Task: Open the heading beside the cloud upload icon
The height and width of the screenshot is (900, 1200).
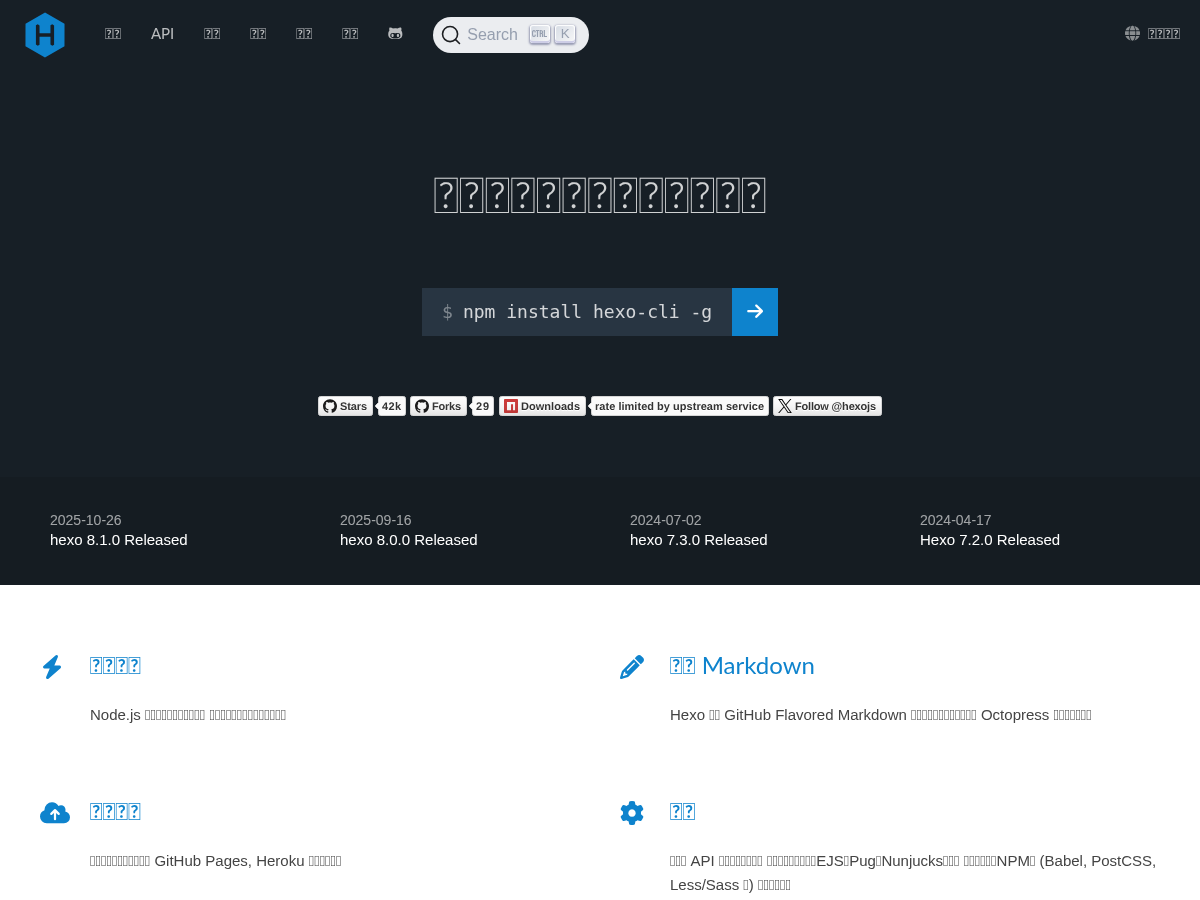Action: click(x=115, y=811)
